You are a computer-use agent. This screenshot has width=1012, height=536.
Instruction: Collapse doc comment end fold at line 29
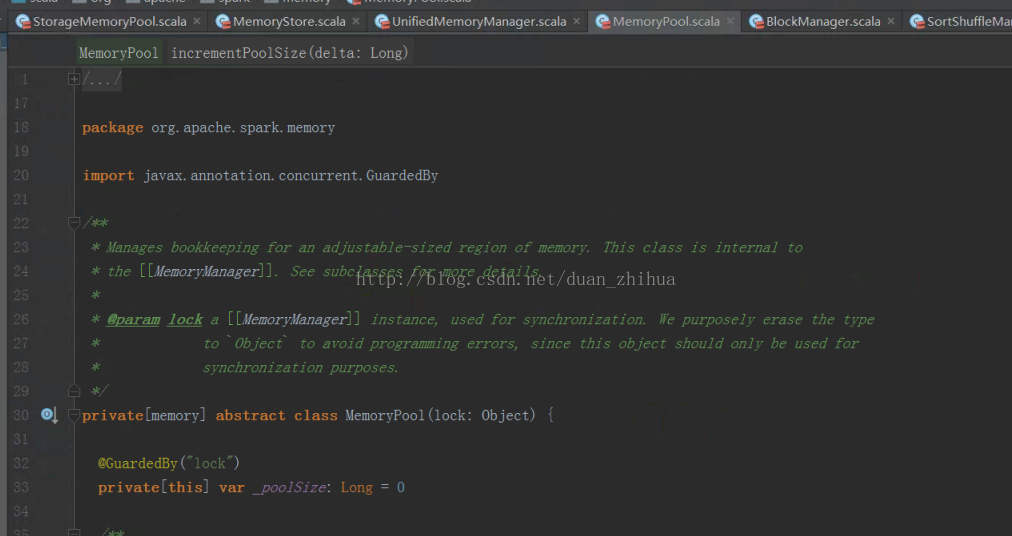(x=74, y=391)
